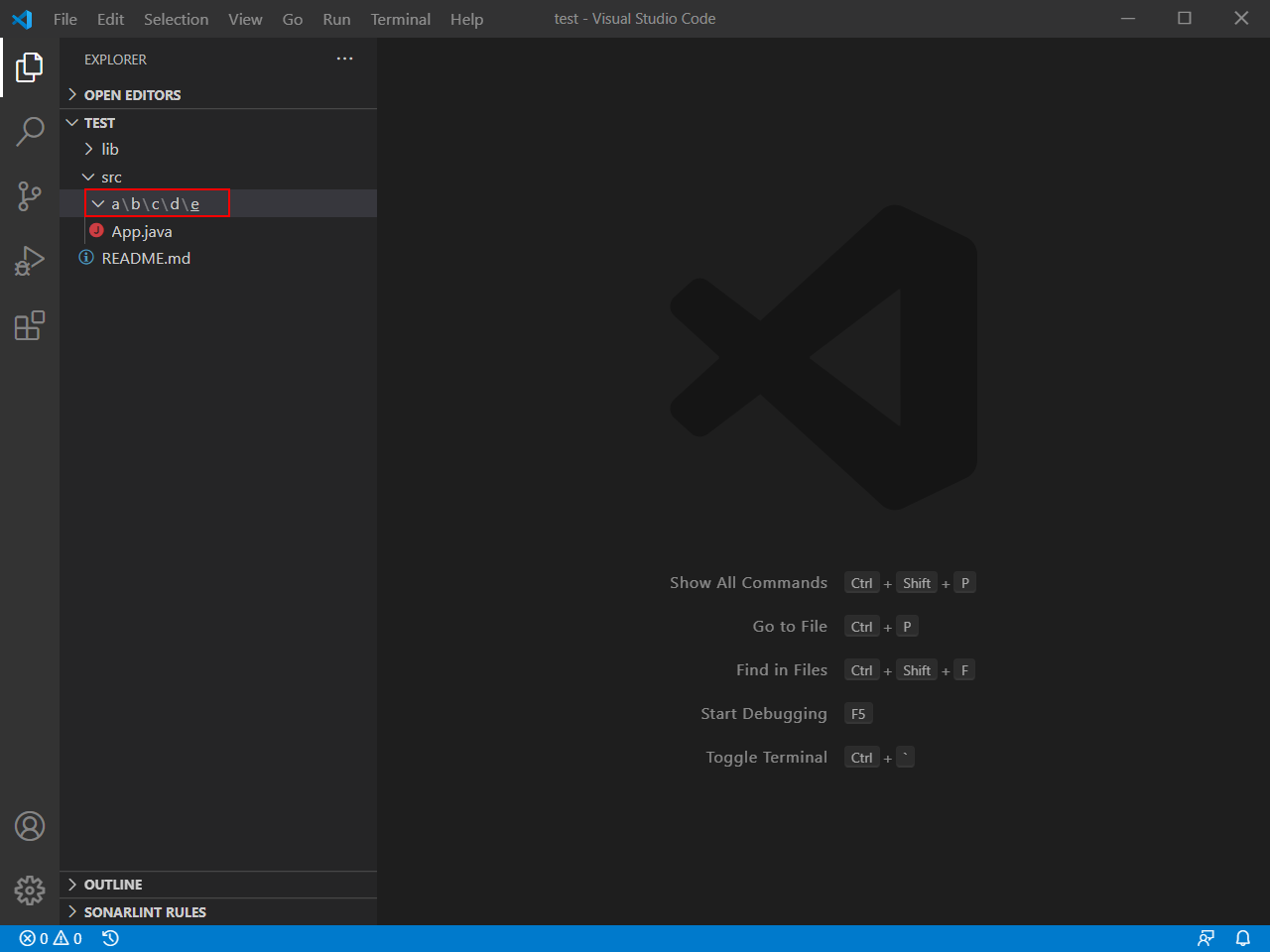
Task: Expand the SONARLINT RULES section
Action: [218, 912]
